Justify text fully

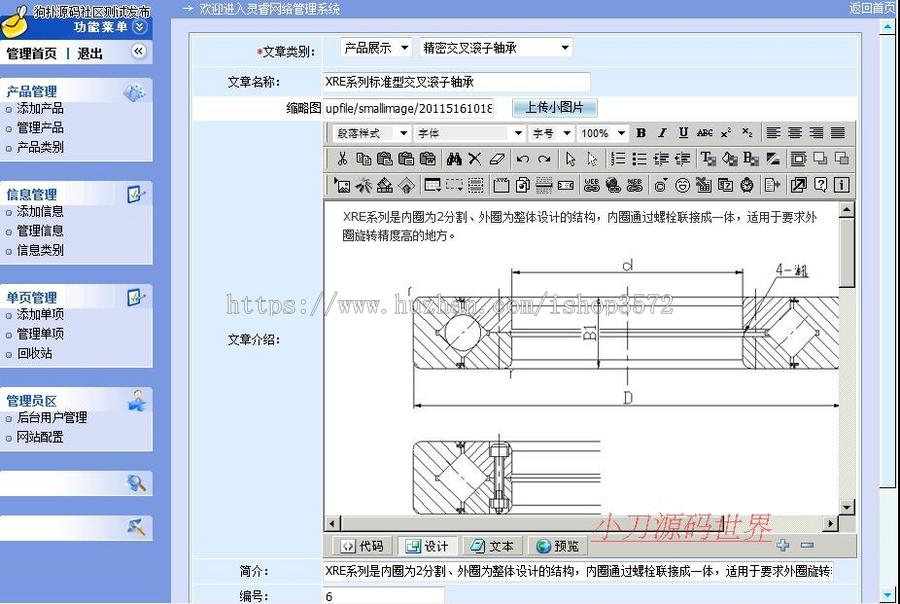(x=838, y=133)
